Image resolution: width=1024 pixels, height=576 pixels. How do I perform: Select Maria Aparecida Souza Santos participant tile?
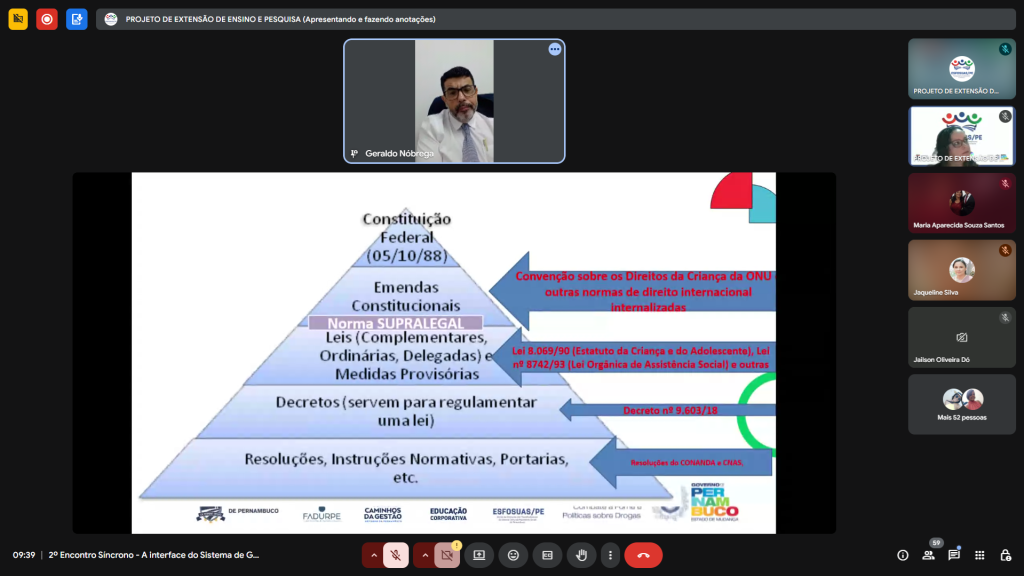coord(961,203)
